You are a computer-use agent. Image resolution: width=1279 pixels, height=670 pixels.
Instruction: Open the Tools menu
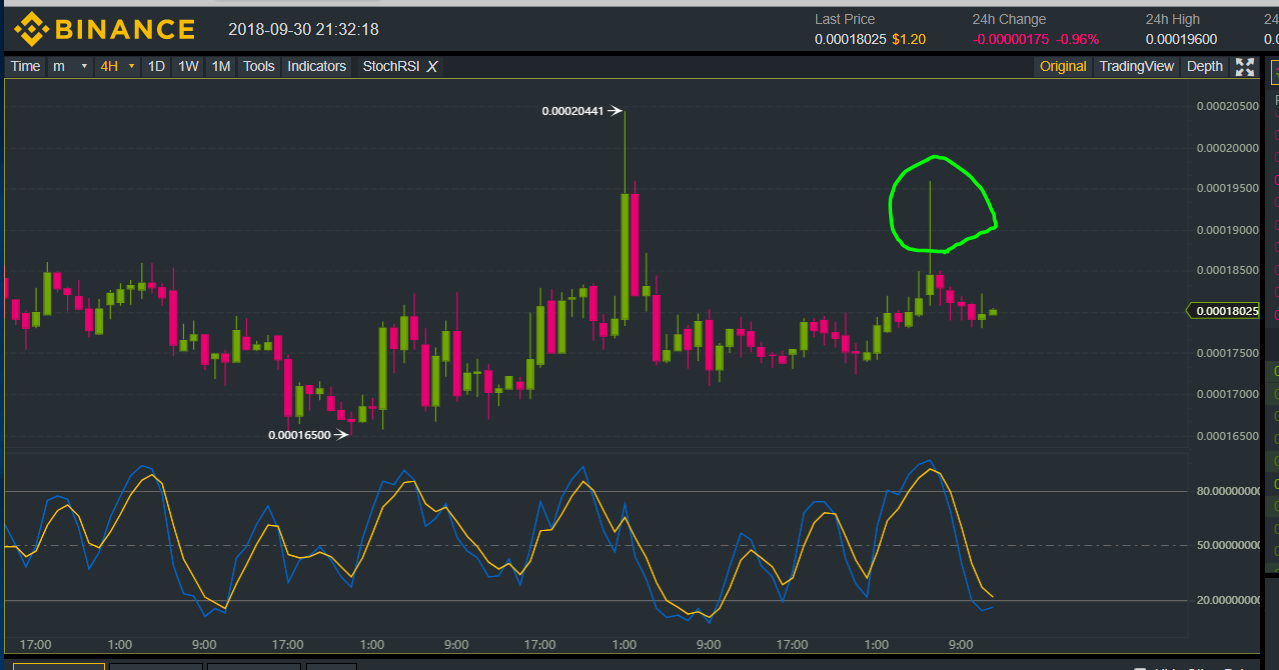258,67
